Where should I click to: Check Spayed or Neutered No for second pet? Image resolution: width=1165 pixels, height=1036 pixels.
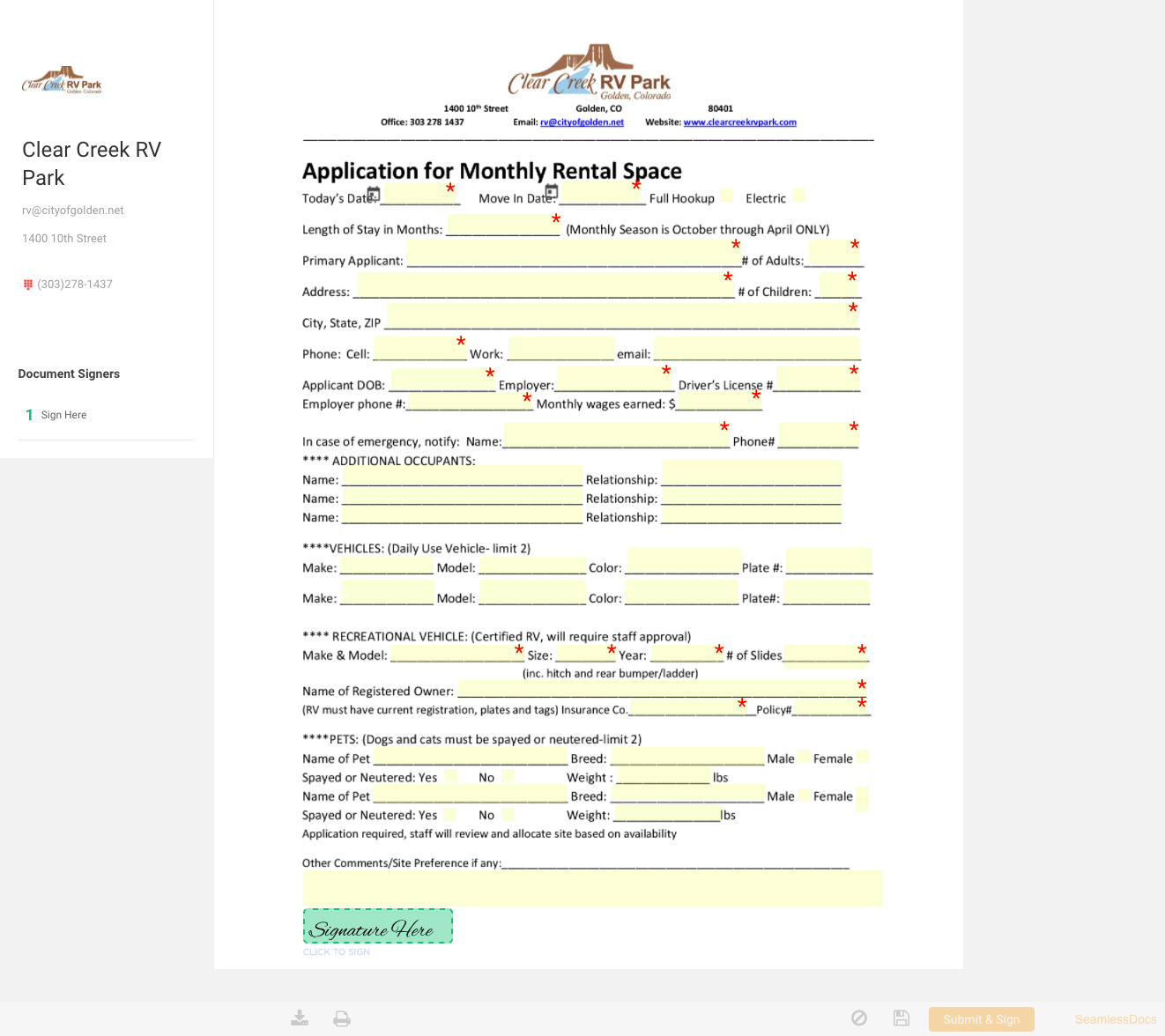coord(508,815)
